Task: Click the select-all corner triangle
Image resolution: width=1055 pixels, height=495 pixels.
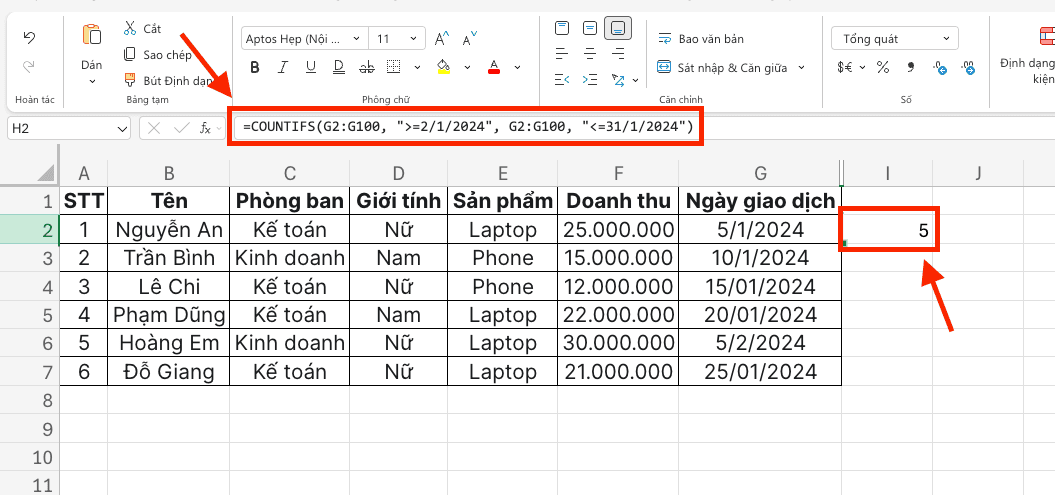Action: [45, 172]
